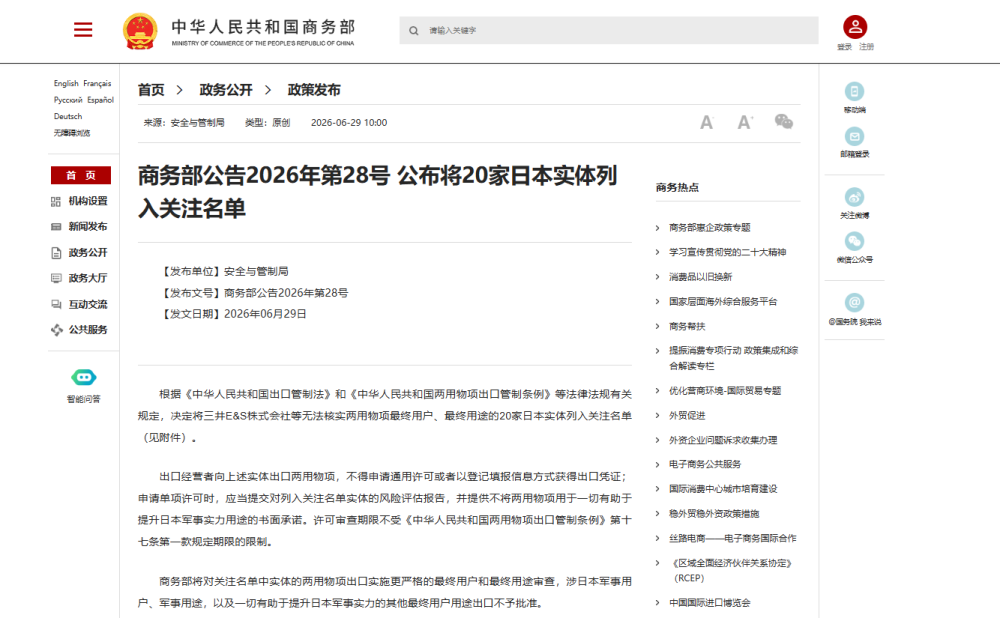Screen dimensions: 1000x618
Task: Click the 机构设置 grid icon
Action: tap(56, 202)
